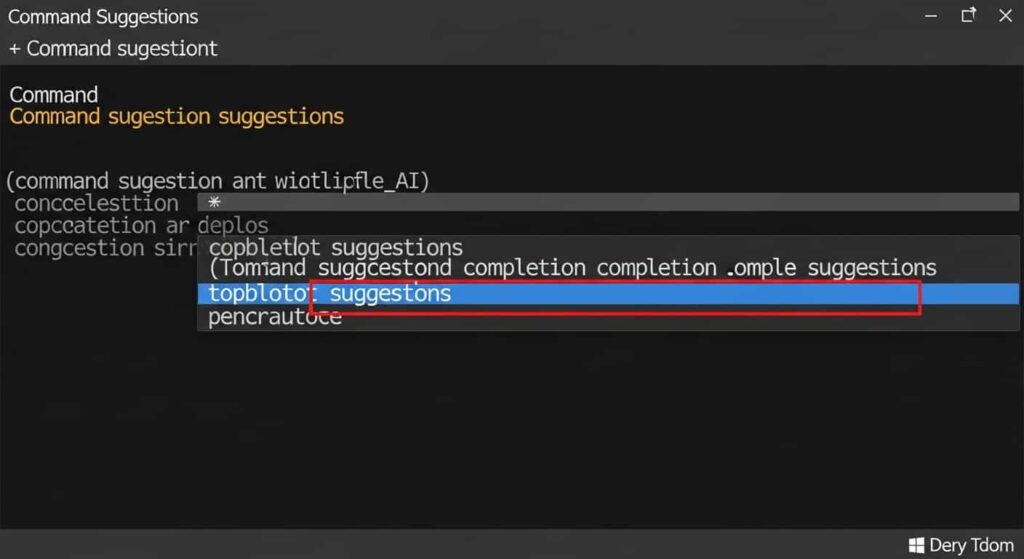Click the asterisk icon in input bar
The width and height of the screenshot is (1024, 559).
214,202
